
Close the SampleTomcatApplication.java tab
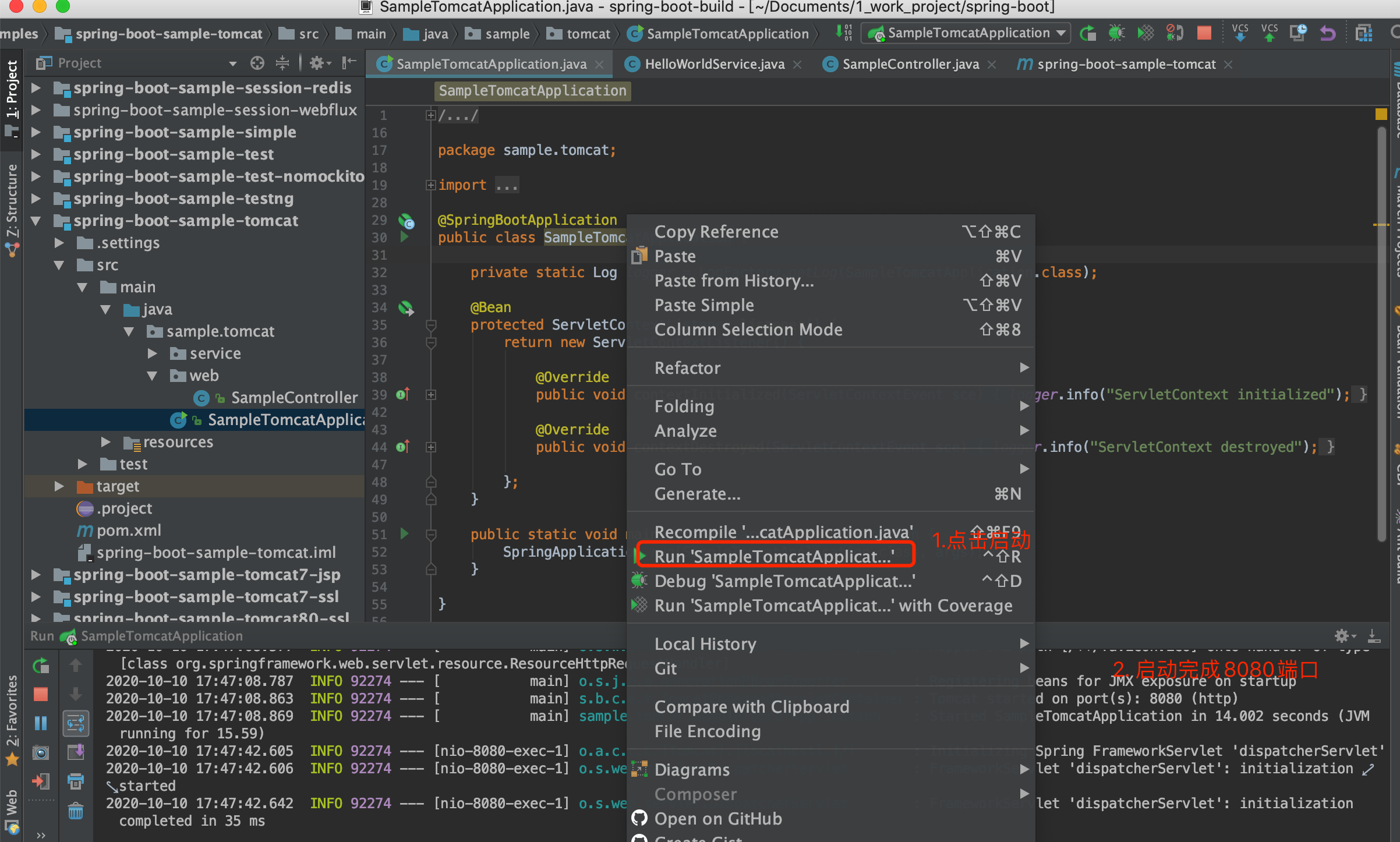(599, 64)
